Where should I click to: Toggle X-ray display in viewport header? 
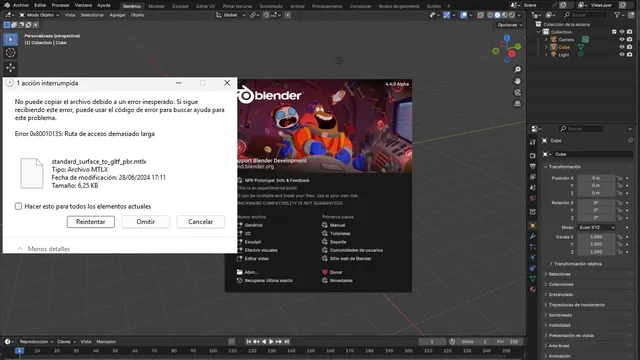(x=481, y=15)
